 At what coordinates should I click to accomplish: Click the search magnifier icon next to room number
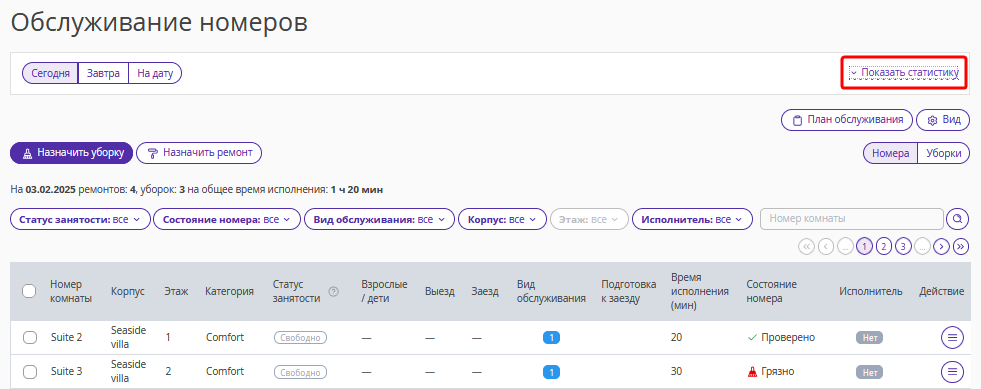pos(957,219)
